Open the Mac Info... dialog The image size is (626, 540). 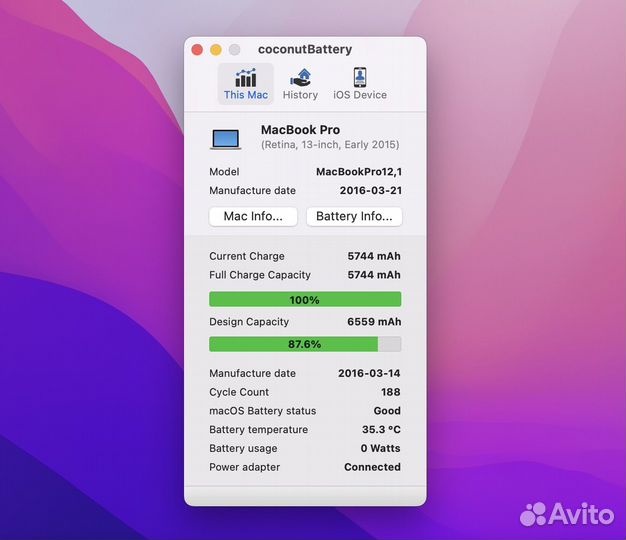tap(253, 216)
